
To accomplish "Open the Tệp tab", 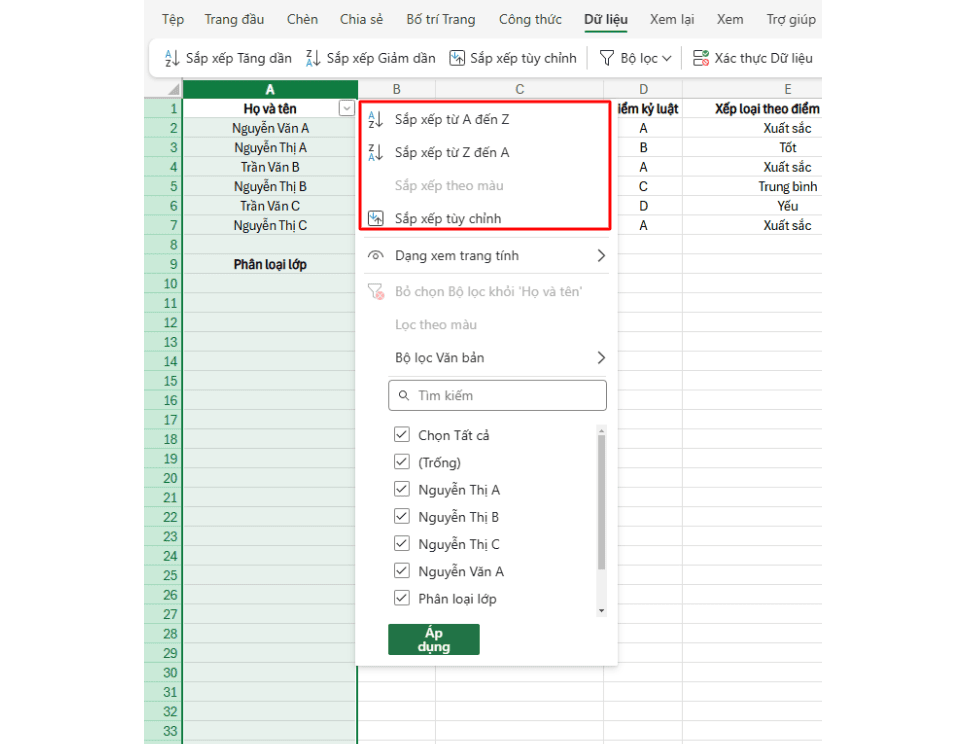I will coord(173,19).
